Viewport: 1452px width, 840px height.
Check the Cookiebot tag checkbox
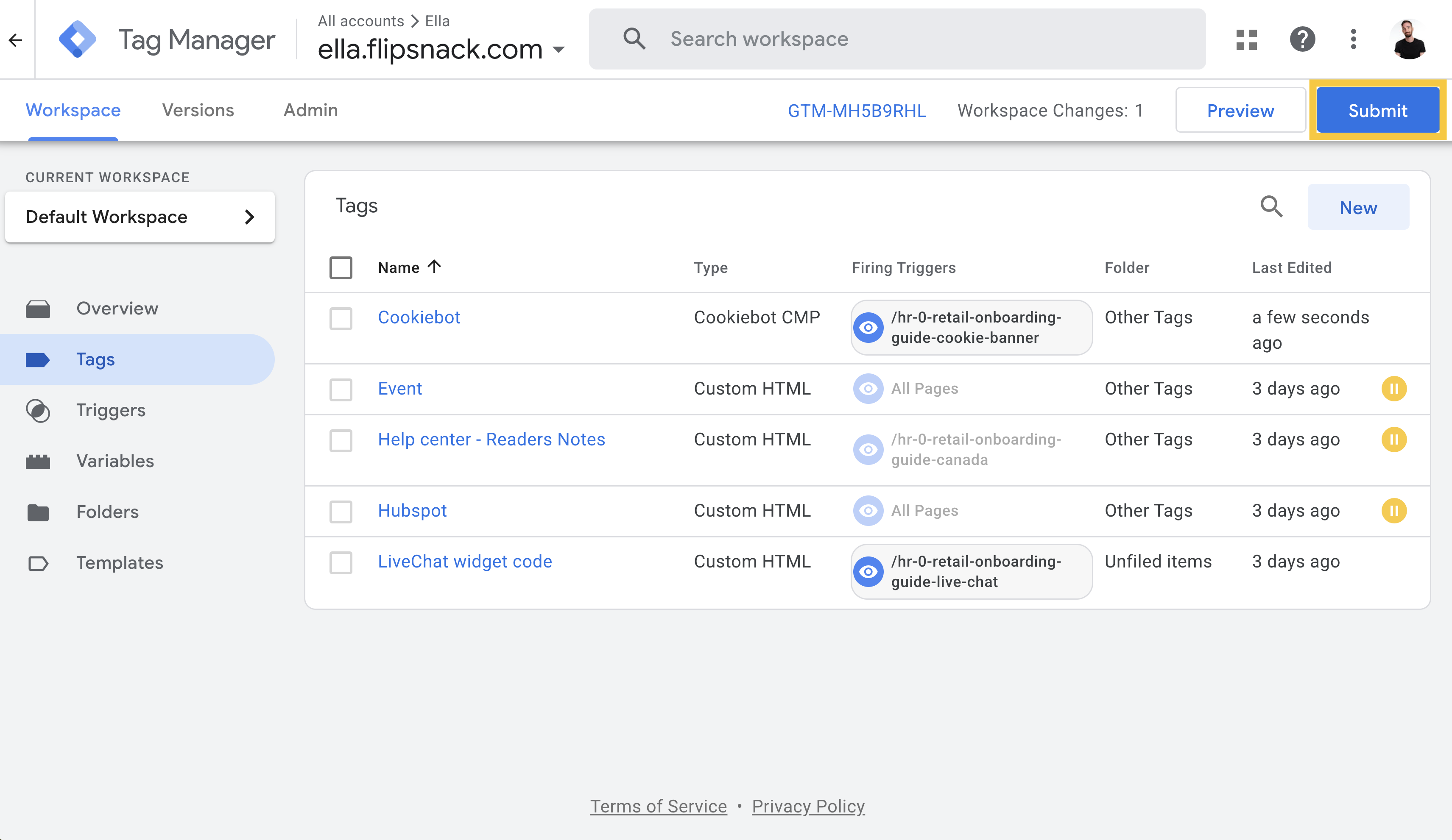coord(341,318)
